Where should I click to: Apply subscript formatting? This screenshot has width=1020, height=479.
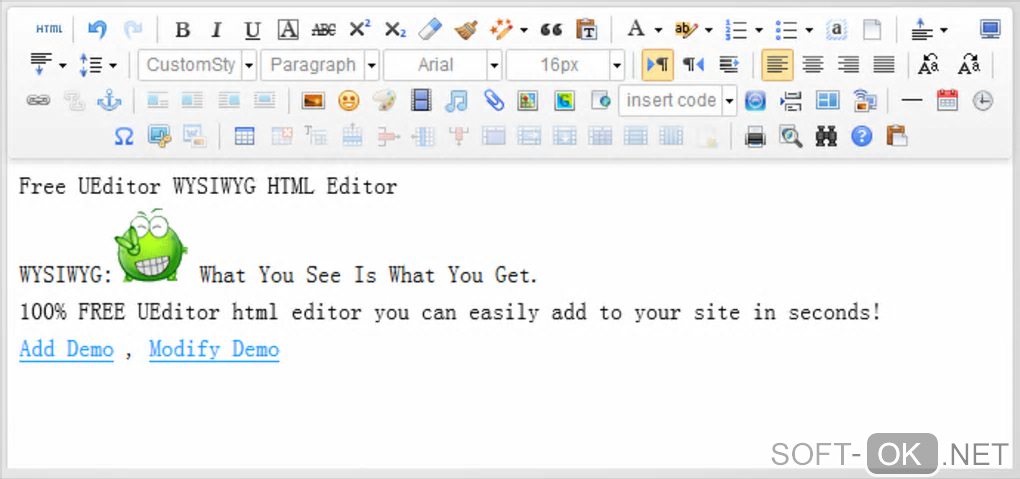tap(395, 29)
